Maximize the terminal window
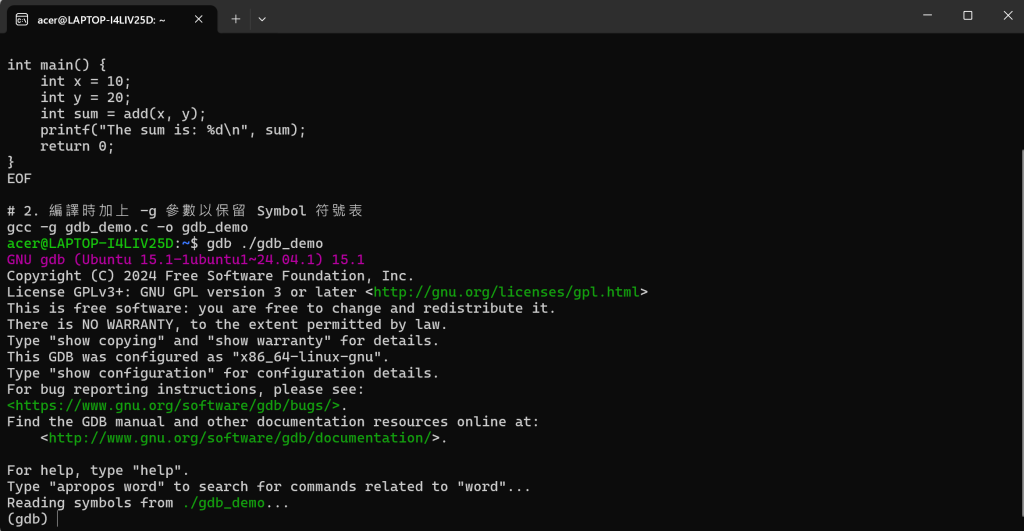Viewport: 1024px width, 531px height. click(x=968, y=16)
